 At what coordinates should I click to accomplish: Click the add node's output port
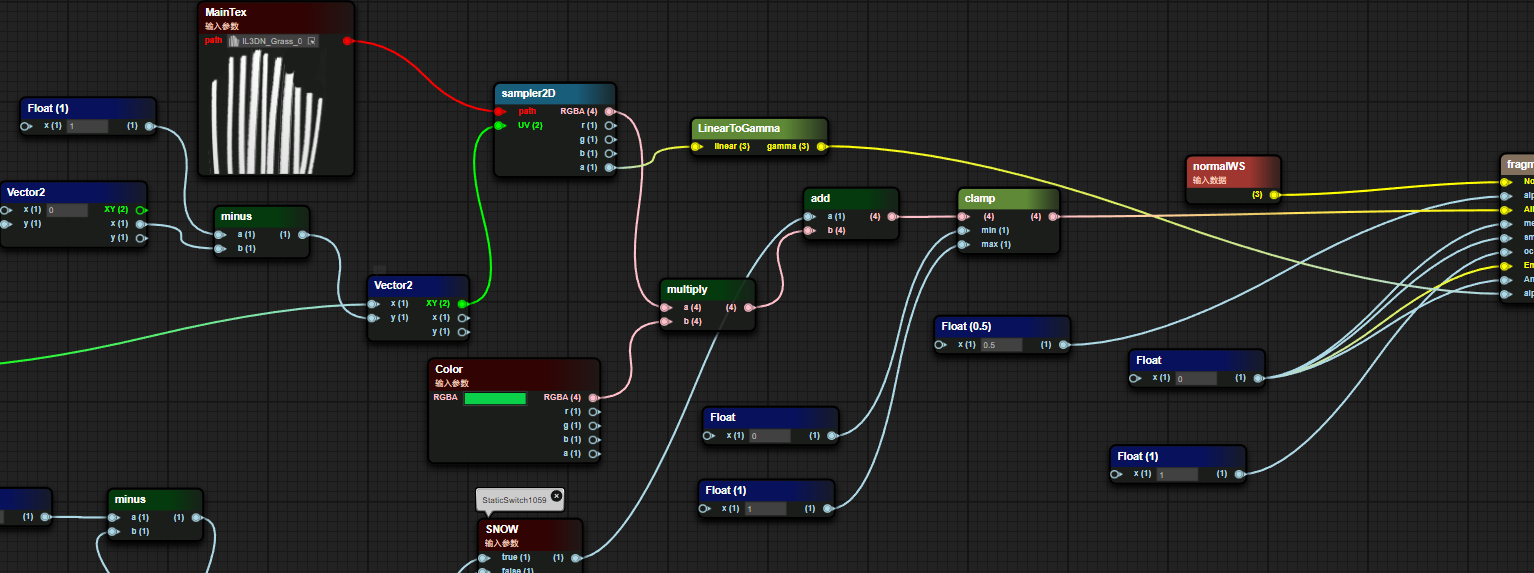coord(892,216)
